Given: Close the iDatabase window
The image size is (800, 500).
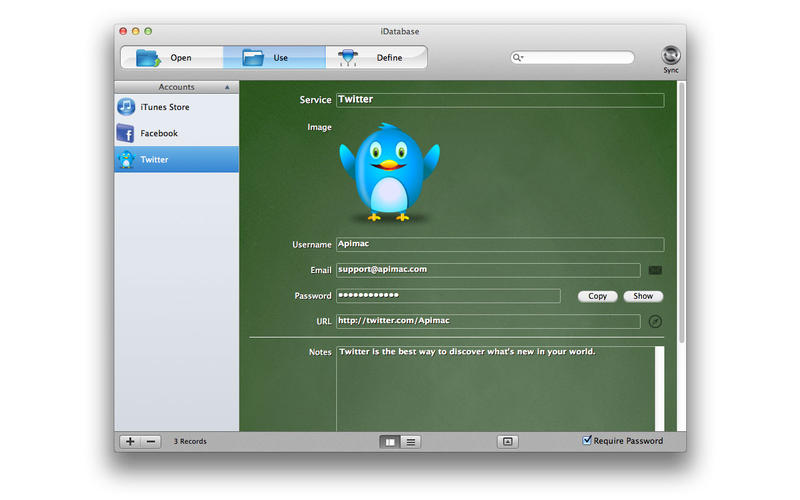Looking at the screenshot, I should click(x=123, y=31).
